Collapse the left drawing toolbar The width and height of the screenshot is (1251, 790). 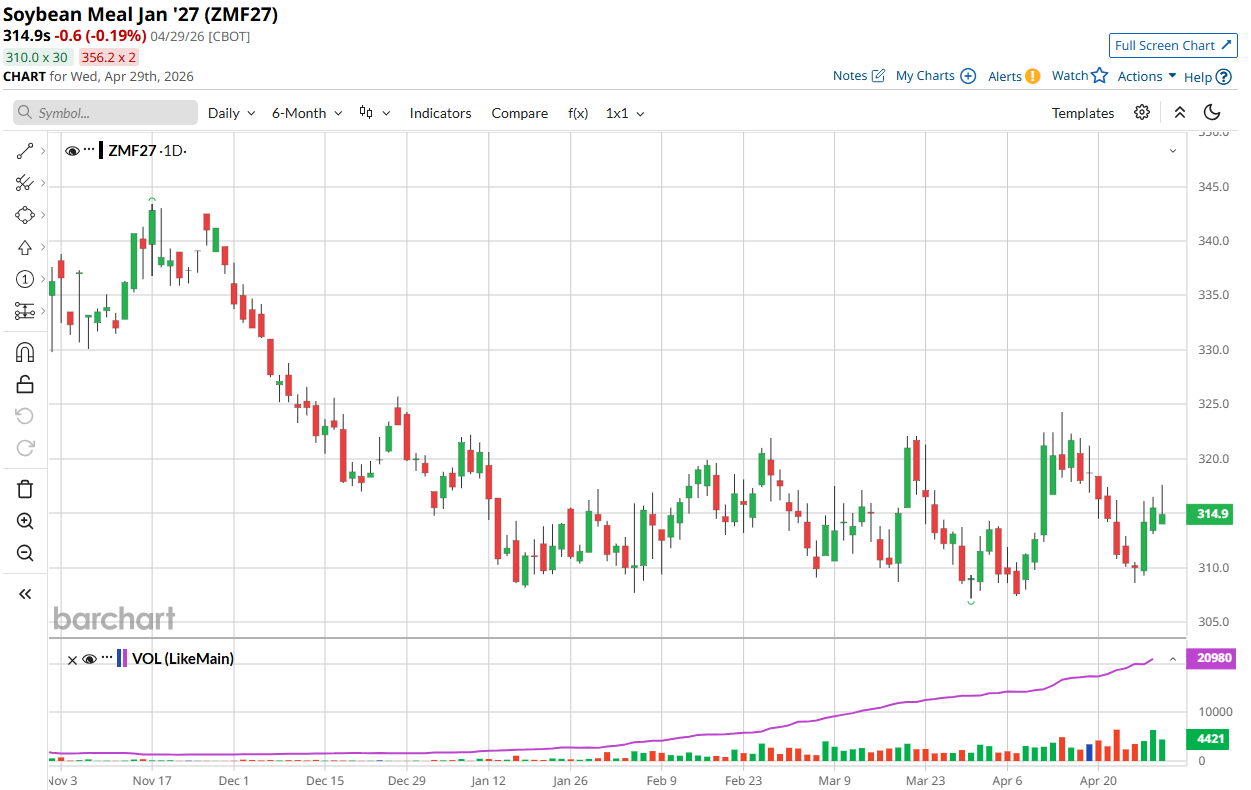click(x=25, y=594)
